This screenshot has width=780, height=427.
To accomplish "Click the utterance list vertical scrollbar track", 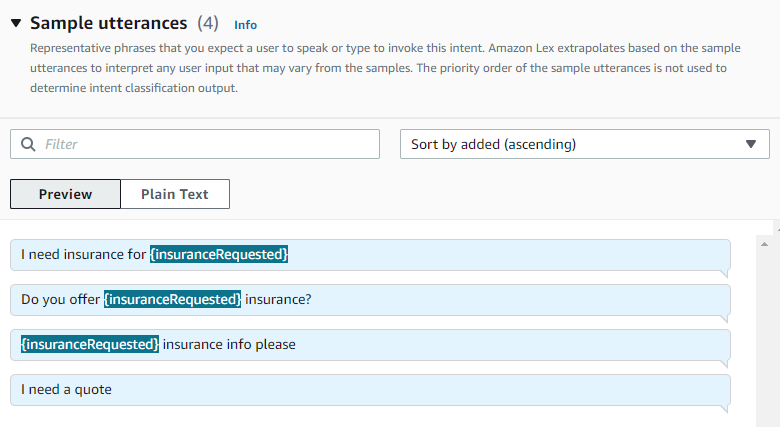I will pyautogui.click(x=769, y=330).
